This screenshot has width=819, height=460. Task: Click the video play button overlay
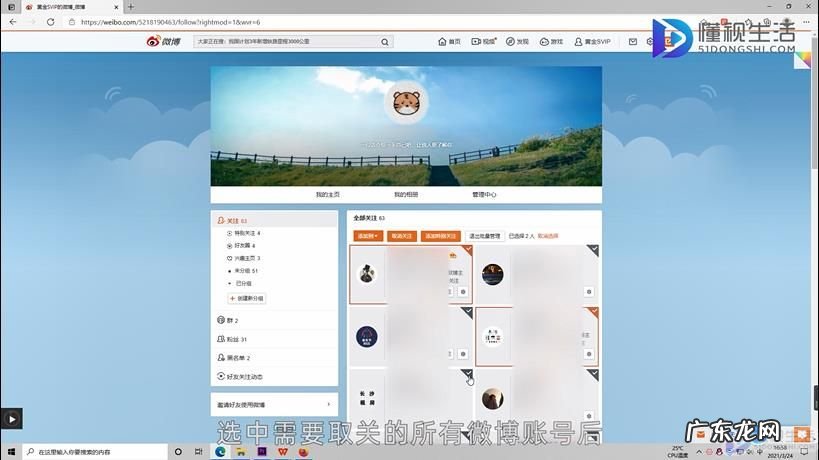pyautogui.click(x=11, y=419)
